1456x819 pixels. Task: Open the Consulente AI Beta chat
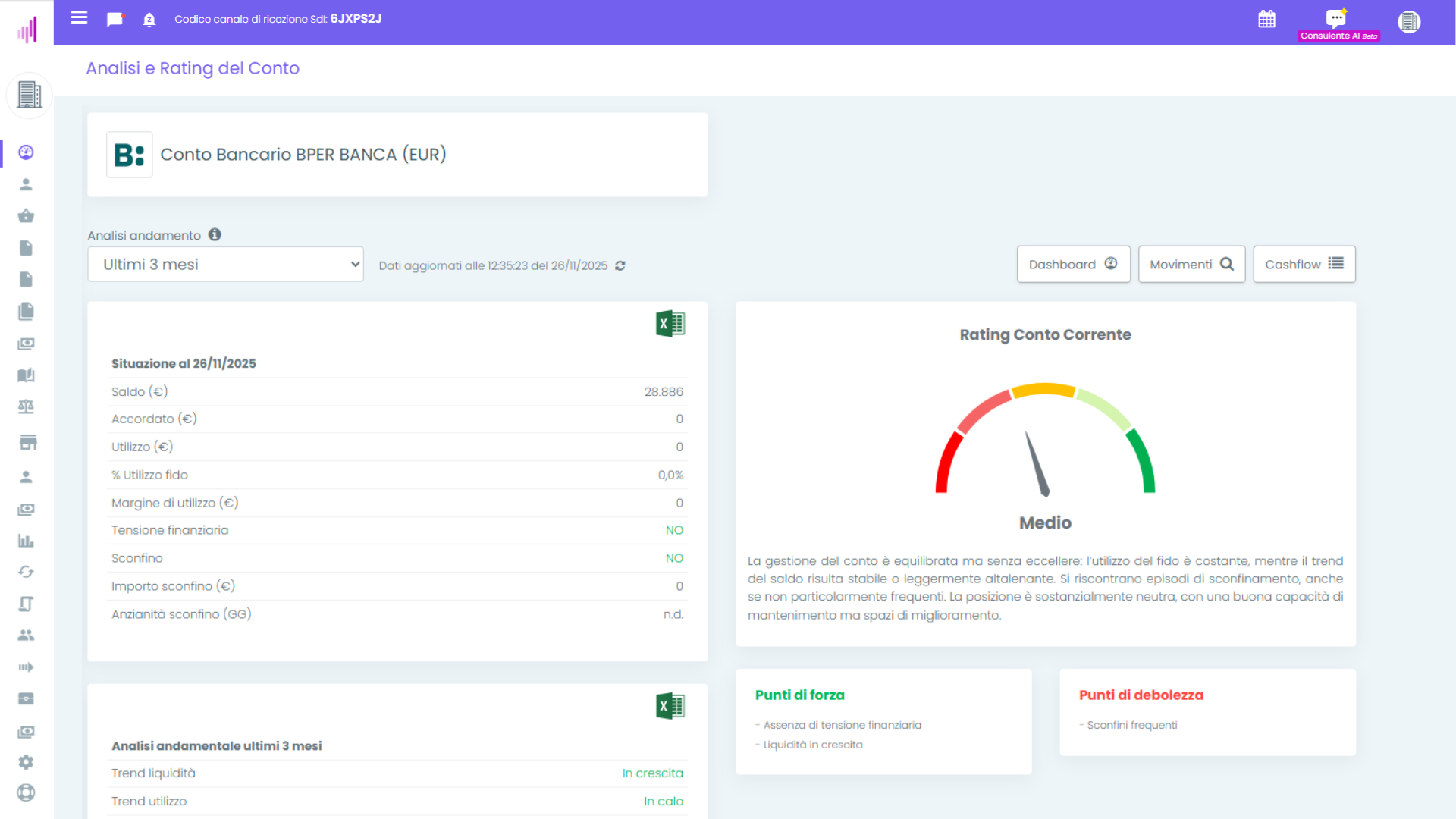coord(1335,19)
